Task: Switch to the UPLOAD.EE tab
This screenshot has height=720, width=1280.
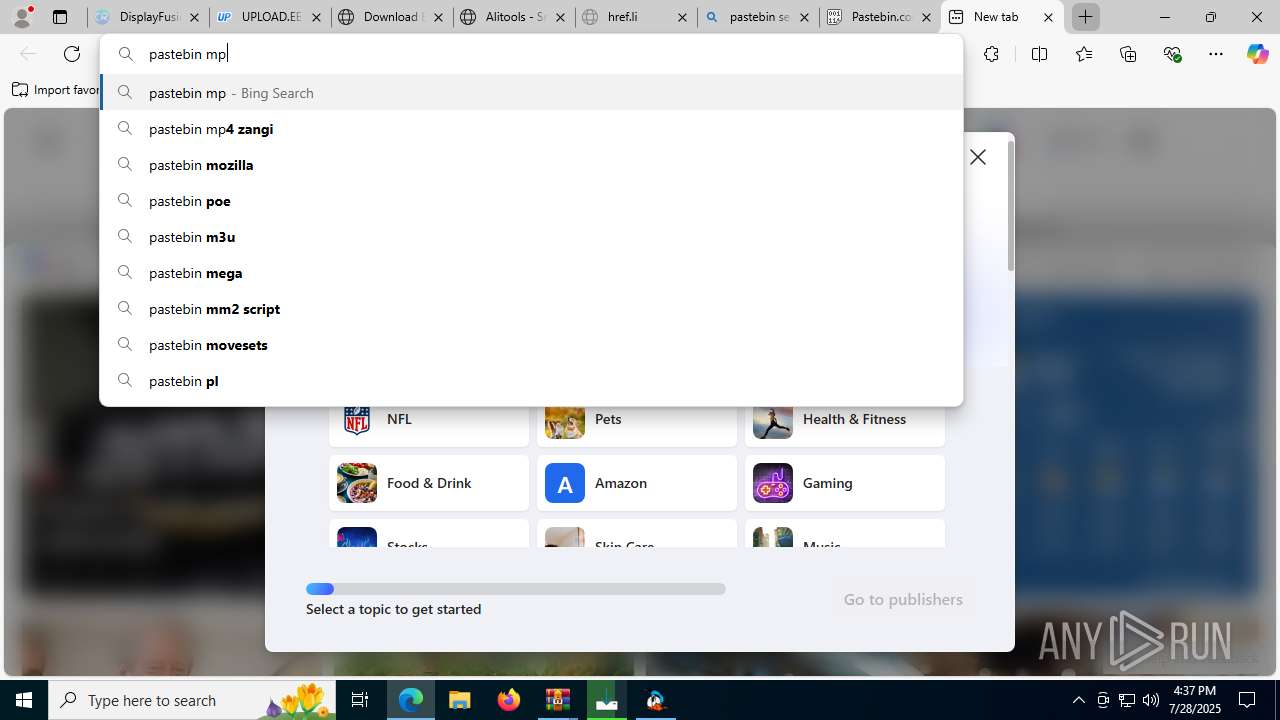Action: tap(270, 17)
